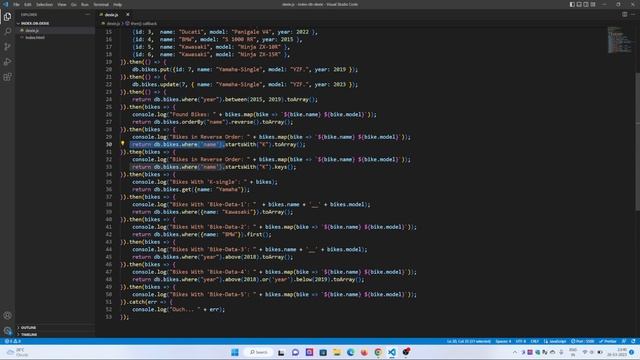The image size is (640, 360).
Task: Click the editor vertical scrollbar
Action: pyautogui.click(x=637, y=142)
